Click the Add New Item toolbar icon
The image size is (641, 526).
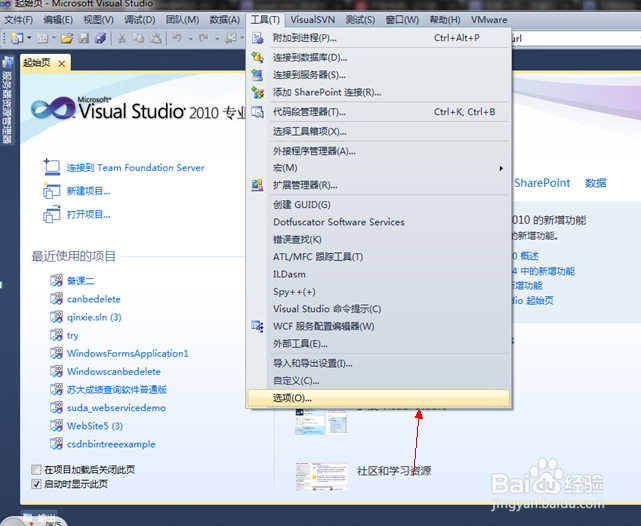tap(42, 38)
